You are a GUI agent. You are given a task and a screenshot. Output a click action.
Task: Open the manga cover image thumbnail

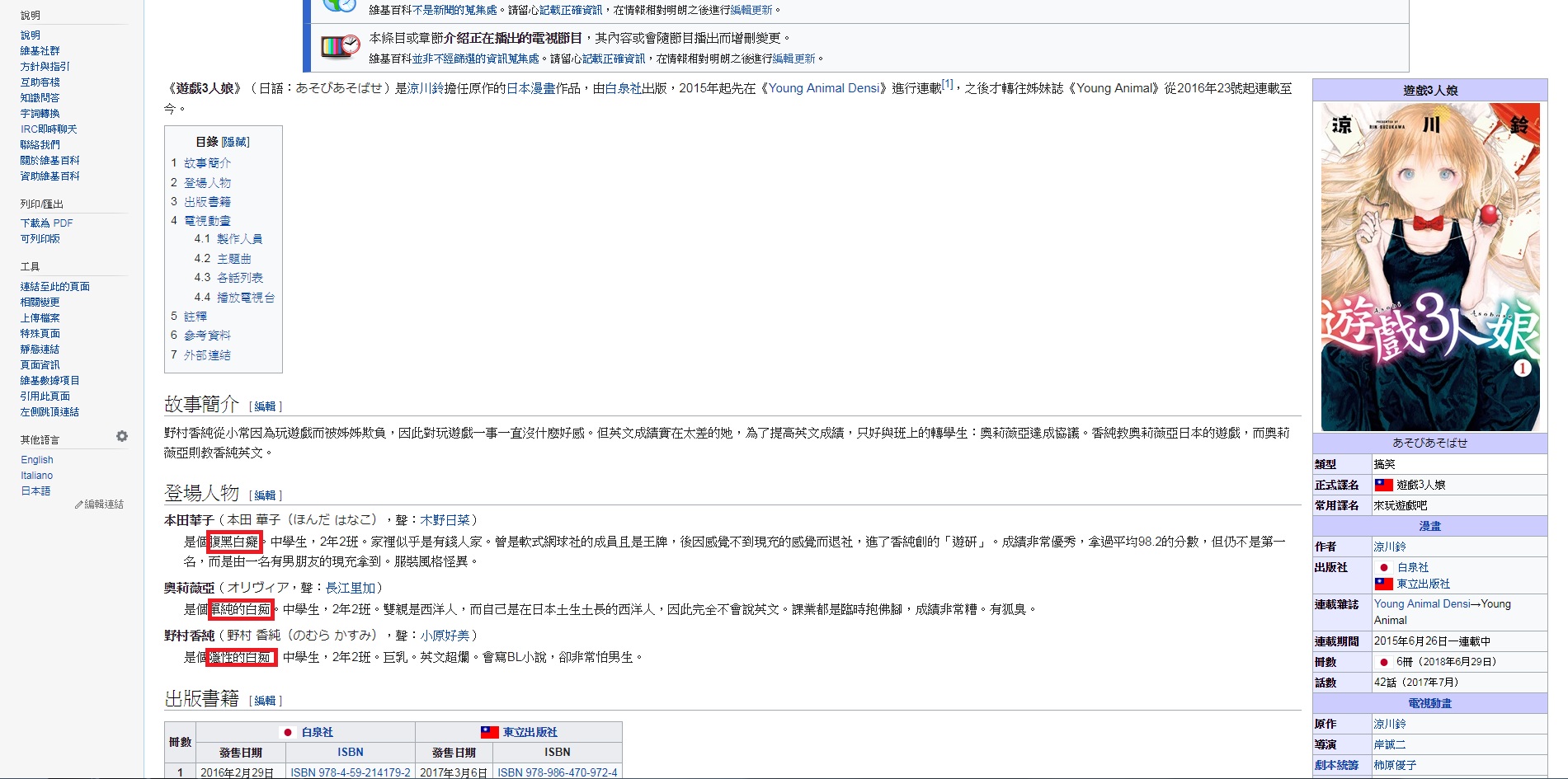tap(1429, 266)
